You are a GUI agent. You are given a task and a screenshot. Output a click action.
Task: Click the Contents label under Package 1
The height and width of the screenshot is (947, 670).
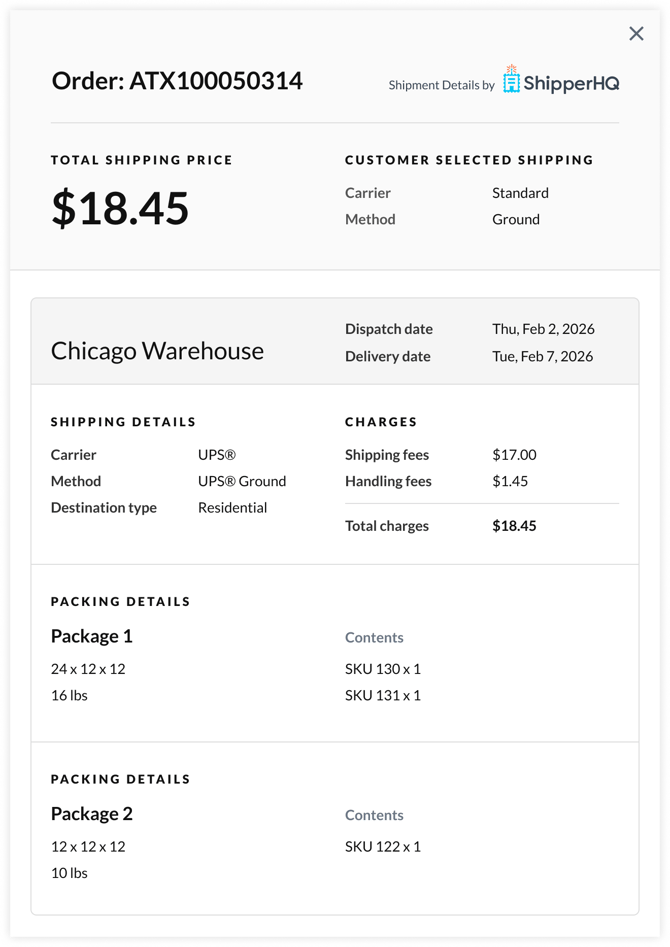374,637
